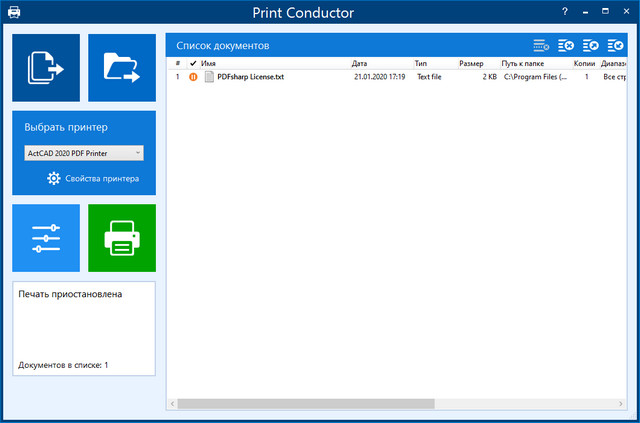
Task: Click the gear icon for printer properties
Action: click(x=54, y=179)
